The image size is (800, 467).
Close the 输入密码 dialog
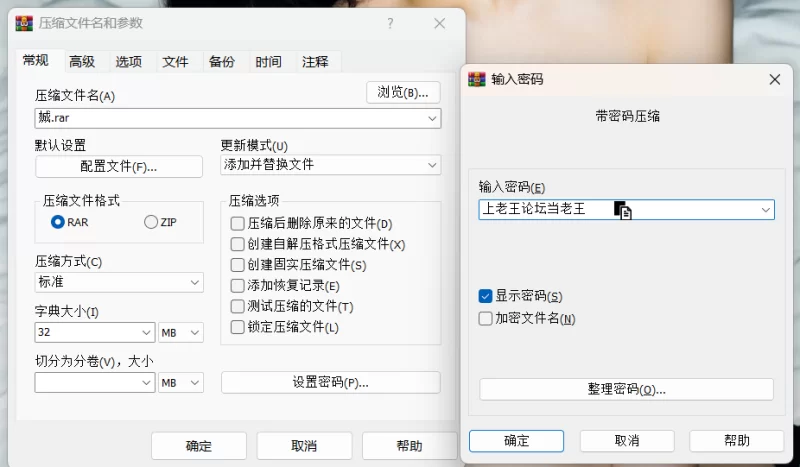(x=774, y=79)
